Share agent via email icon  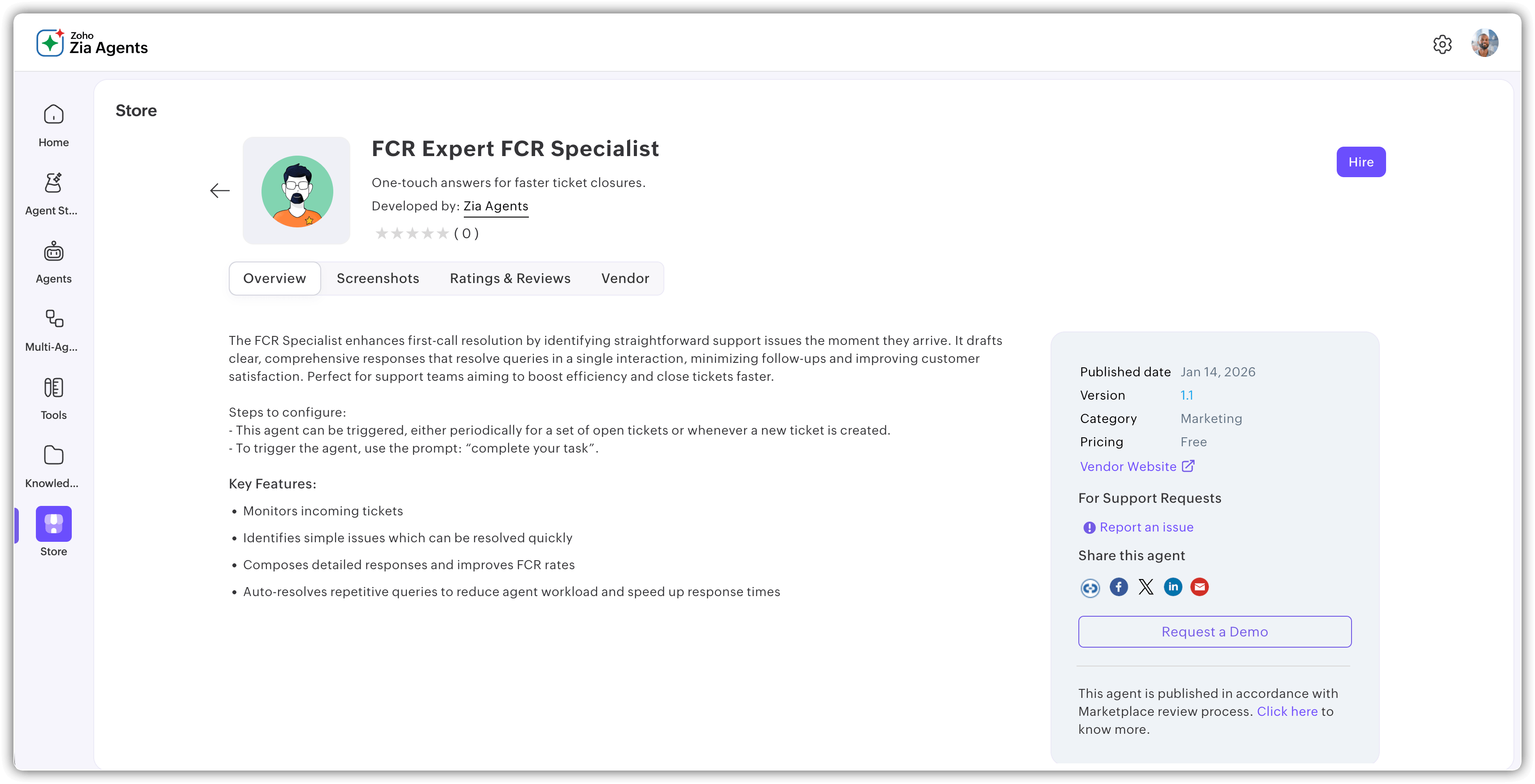[1199, 588]
